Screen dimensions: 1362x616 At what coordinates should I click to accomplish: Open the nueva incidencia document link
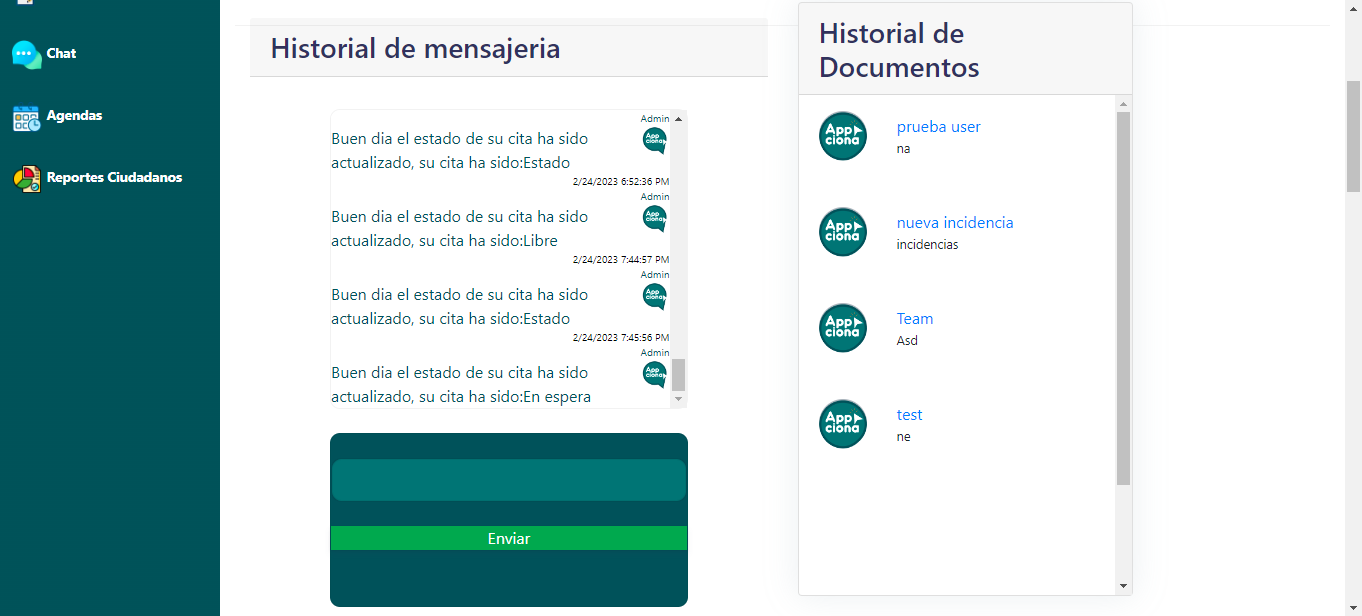[x=954, y=223]
